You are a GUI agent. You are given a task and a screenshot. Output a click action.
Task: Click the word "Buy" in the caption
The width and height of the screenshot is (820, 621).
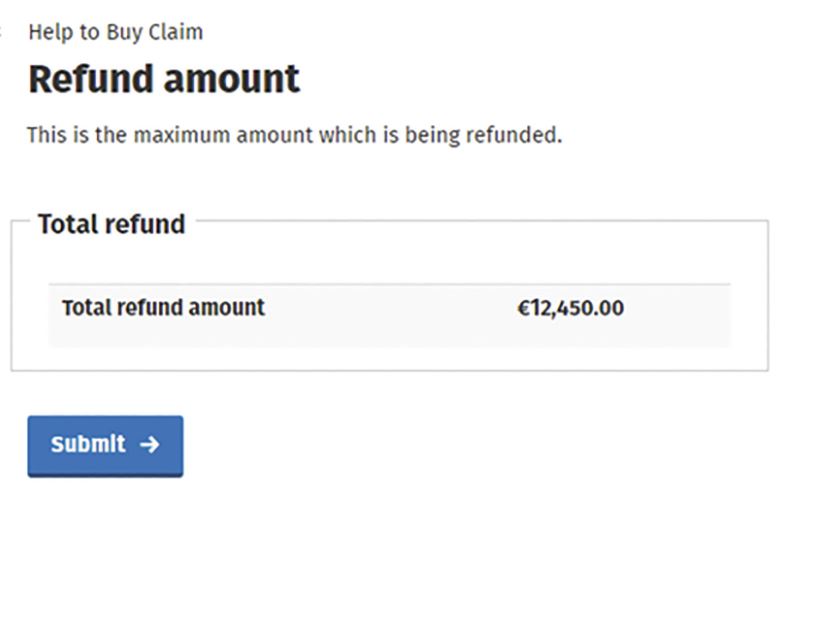tap(124, 32)
